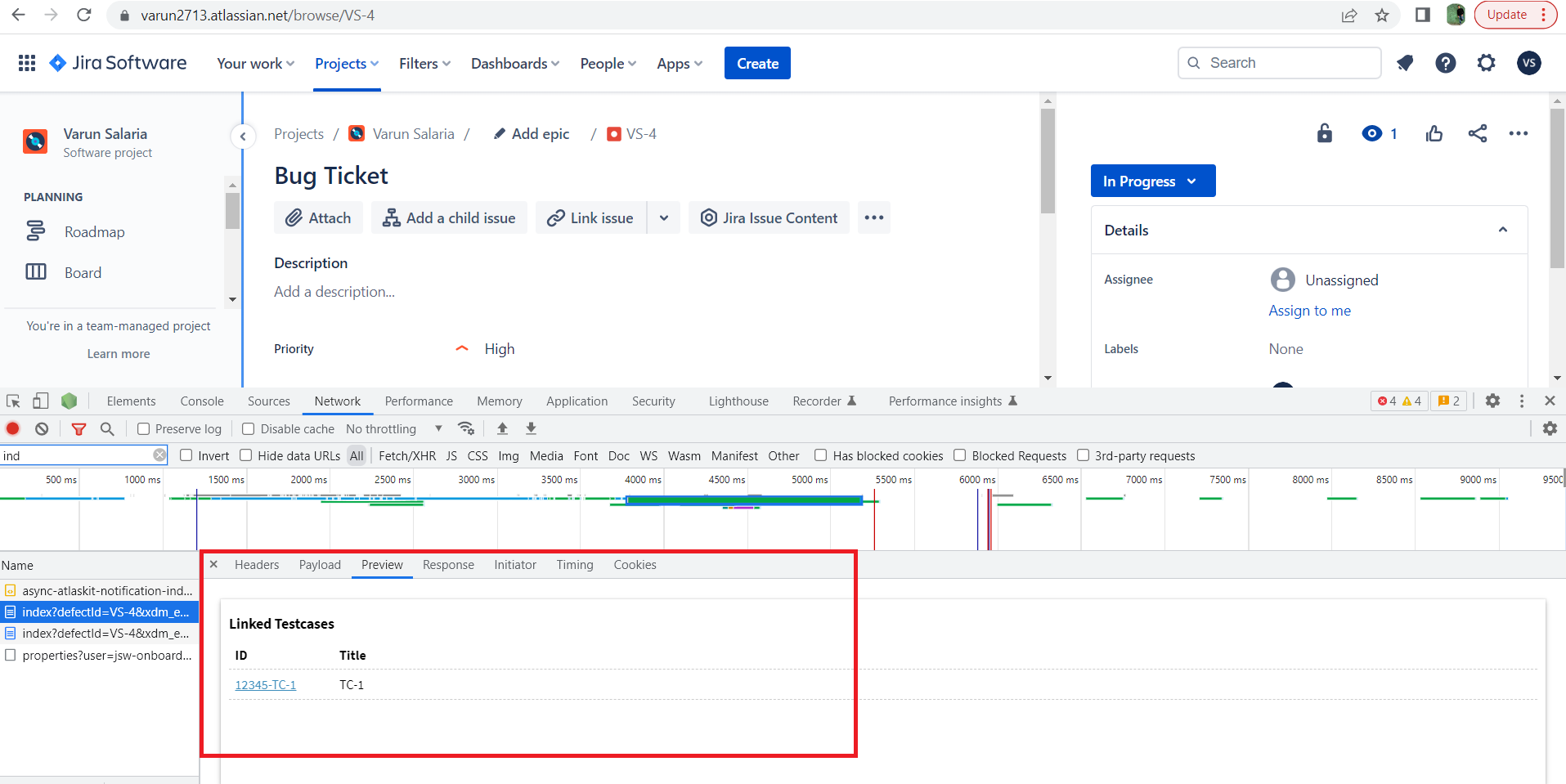Vote for issue with thumbs-up icon
The width and height of the screenshot is (1566, 784).
coord(1434,133)
